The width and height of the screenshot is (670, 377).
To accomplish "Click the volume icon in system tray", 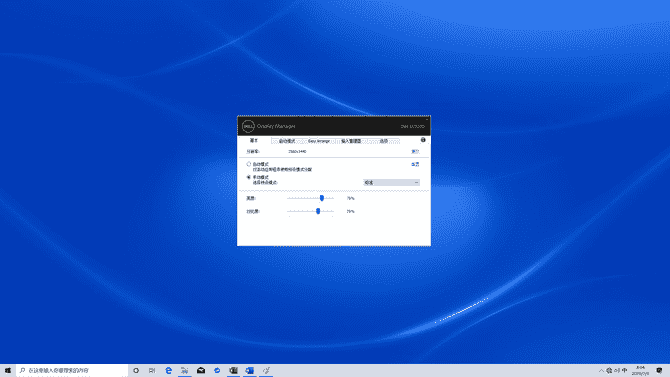I will click(617, 371).
